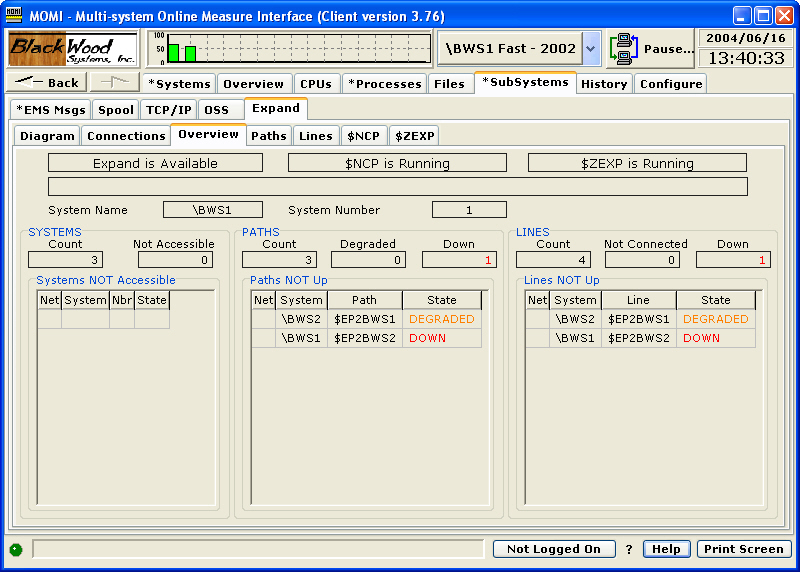Select the Expand Overview sub-tab
The width and height of the screenshot is (800, 572).
coord(208,134)
